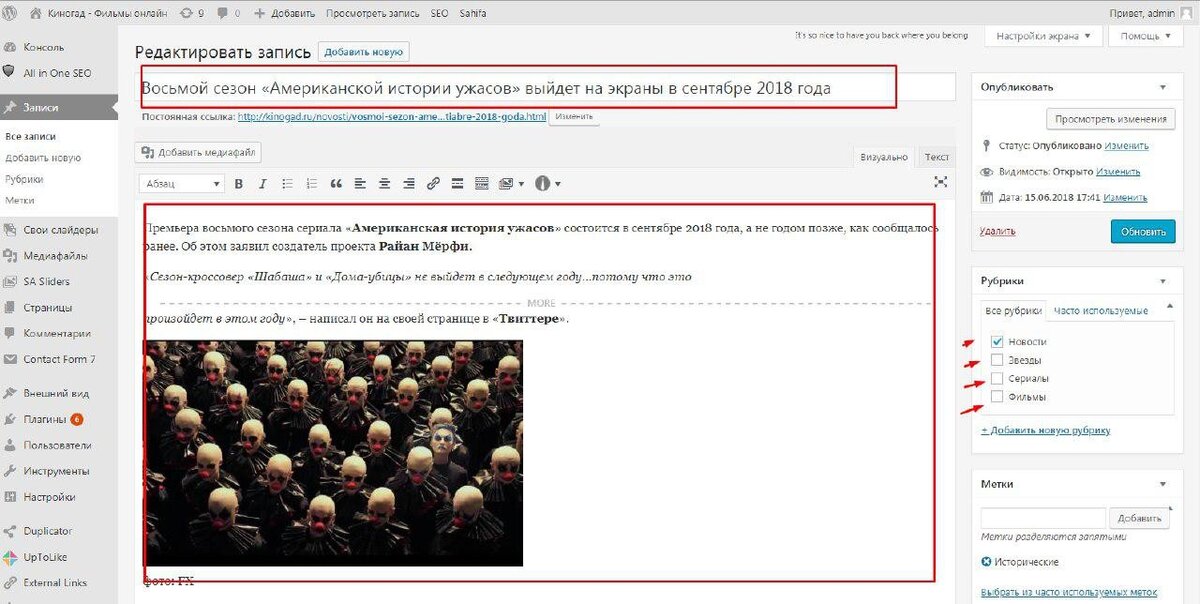Open Настройки settings in sidebar

click(x=49, y=497)
